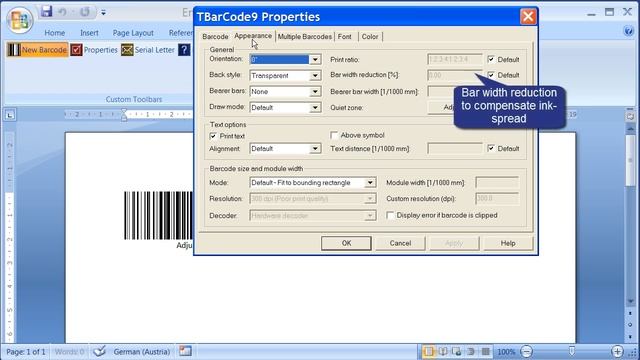Click the Cancel button
This screenshot has height=360, width=640.
(x=400, y=243)
